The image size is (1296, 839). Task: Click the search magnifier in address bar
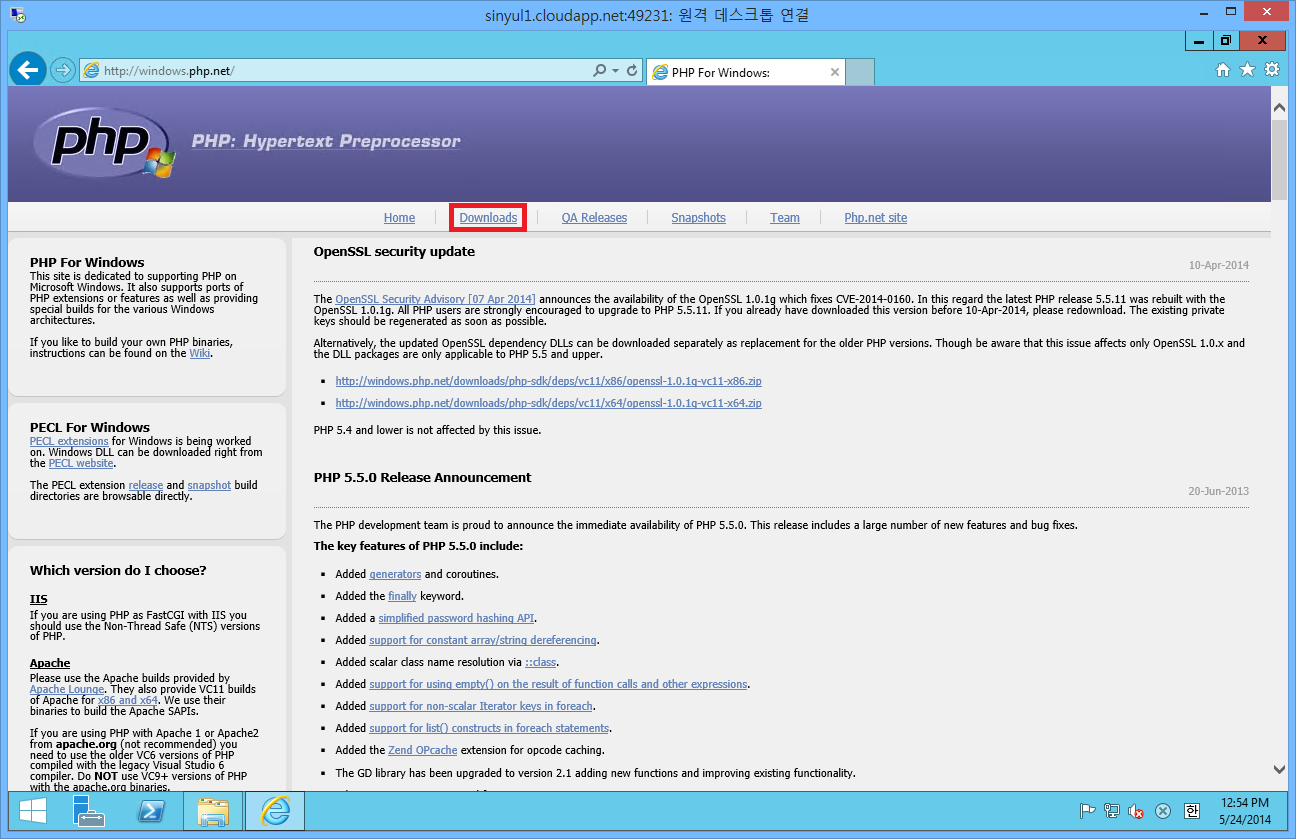[599, 71]
